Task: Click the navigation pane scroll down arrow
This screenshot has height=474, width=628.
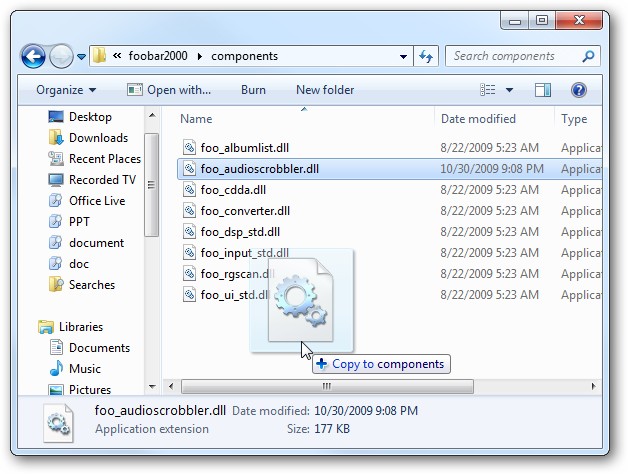Action: coord(152,387)
